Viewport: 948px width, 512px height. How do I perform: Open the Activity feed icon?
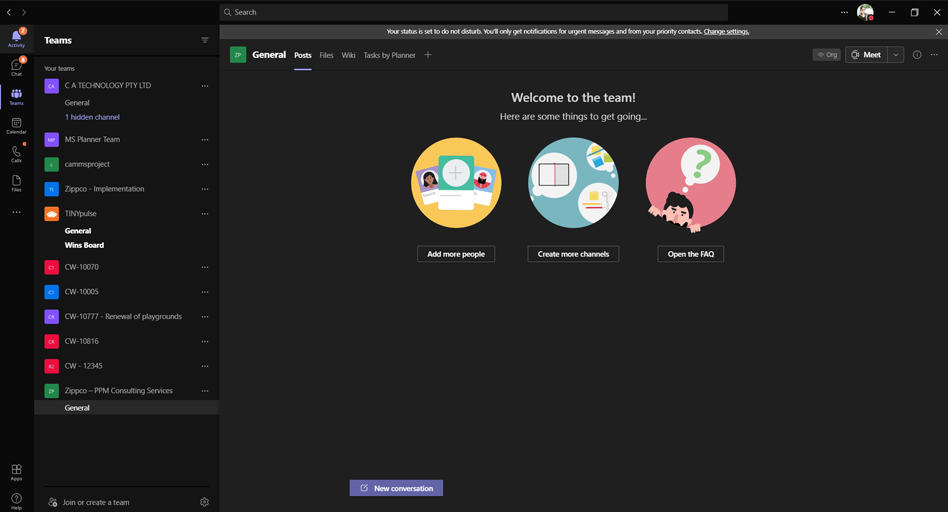click(16, 37)
